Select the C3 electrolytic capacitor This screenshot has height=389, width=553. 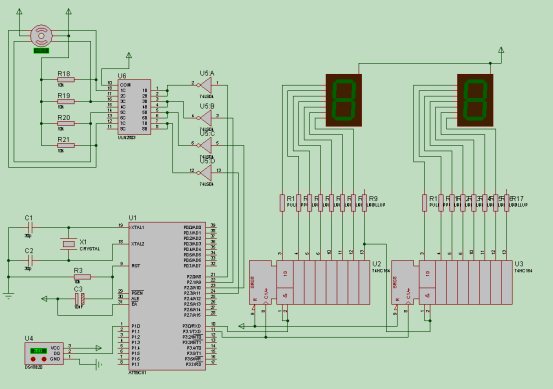(79, 299)
